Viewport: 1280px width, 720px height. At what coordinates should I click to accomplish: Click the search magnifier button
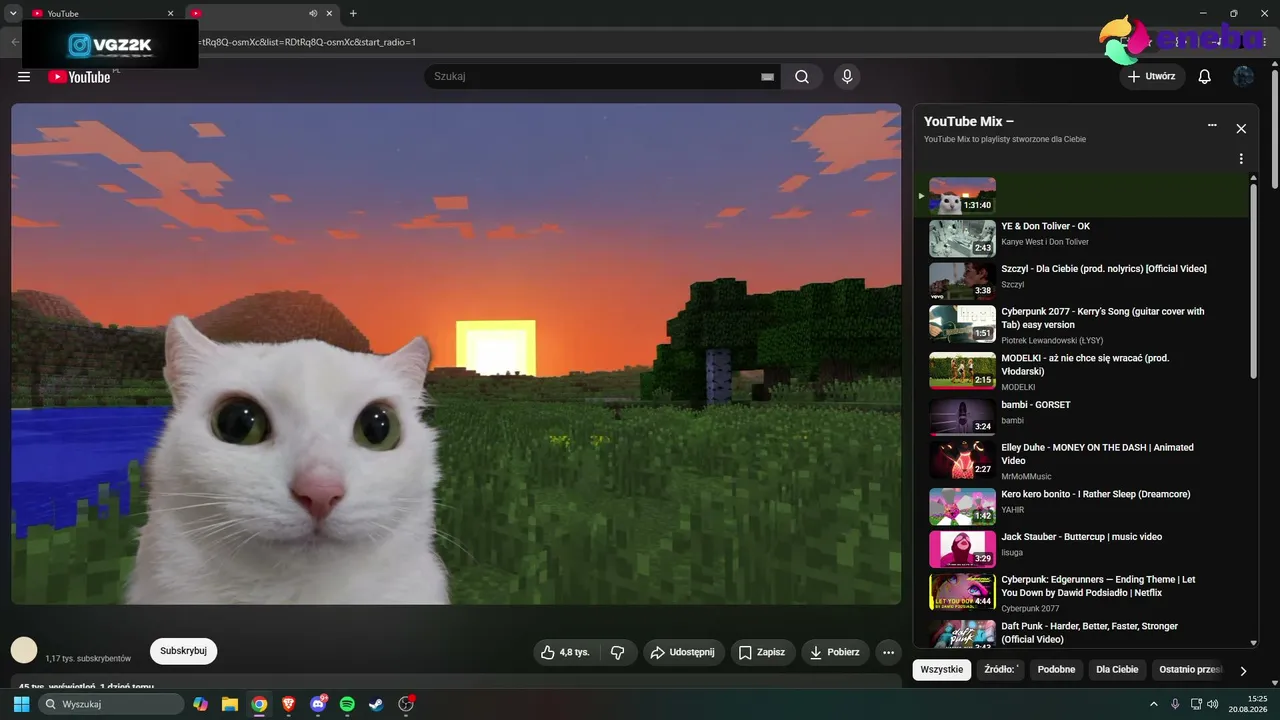point(802,77)
